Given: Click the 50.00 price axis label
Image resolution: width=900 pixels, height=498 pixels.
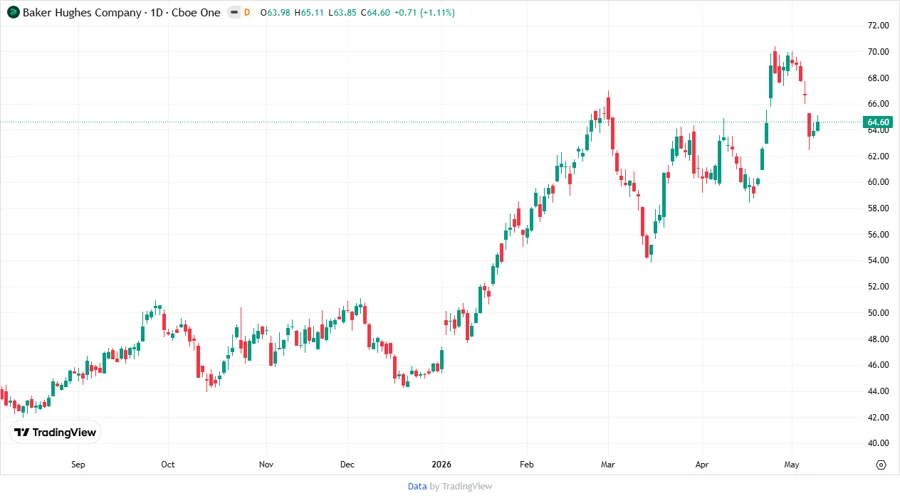Looking at the screenshot, I should pyautogui.click(x=878, y=313).
